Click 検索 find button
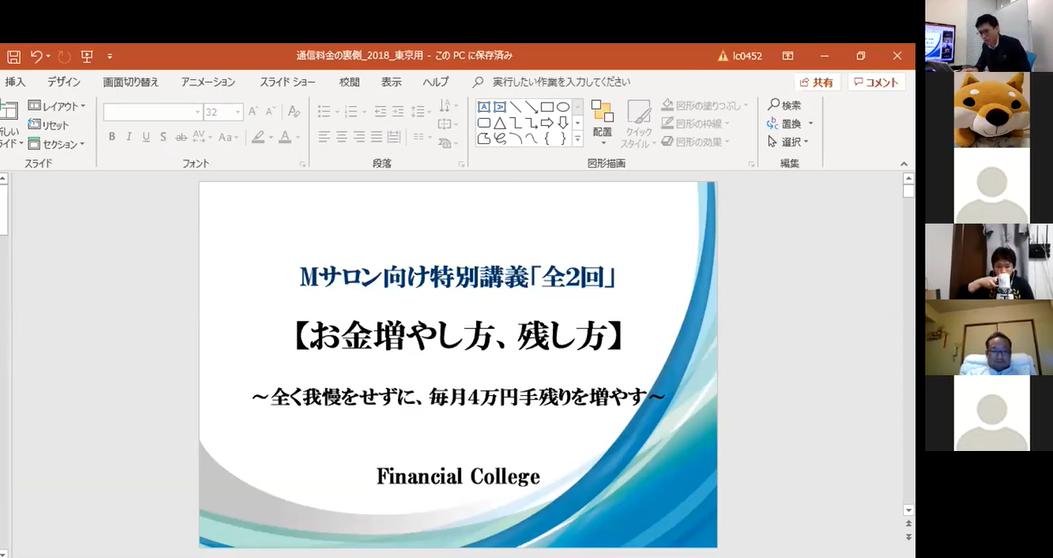The image size is (1053, 558). (x=785, y=105)
